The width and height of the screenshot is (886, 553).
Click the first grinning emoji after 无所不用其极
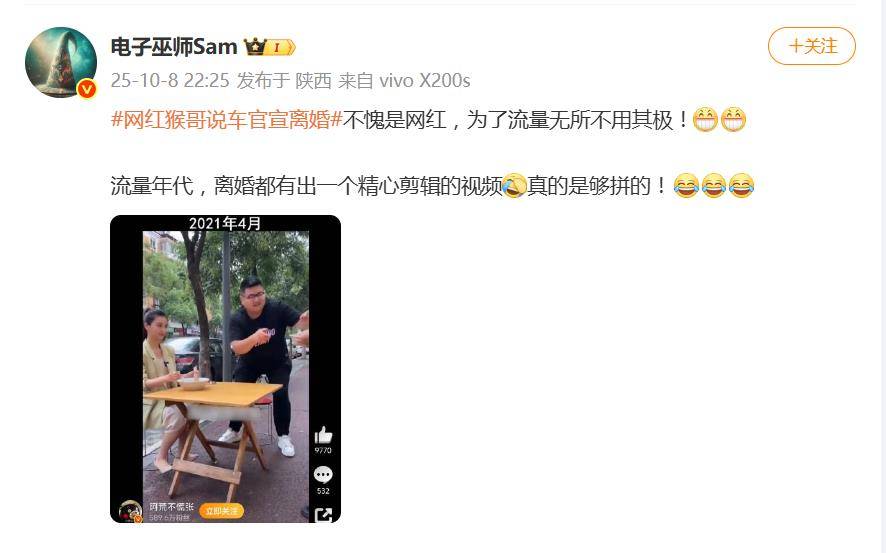[705, 120]
